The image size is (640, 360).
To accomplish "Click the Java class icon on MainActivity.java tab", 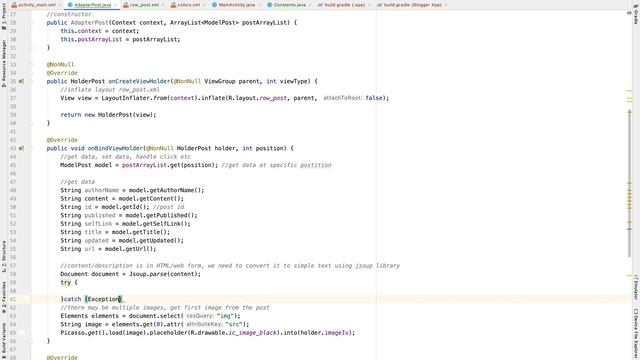I will coord(215,5).
